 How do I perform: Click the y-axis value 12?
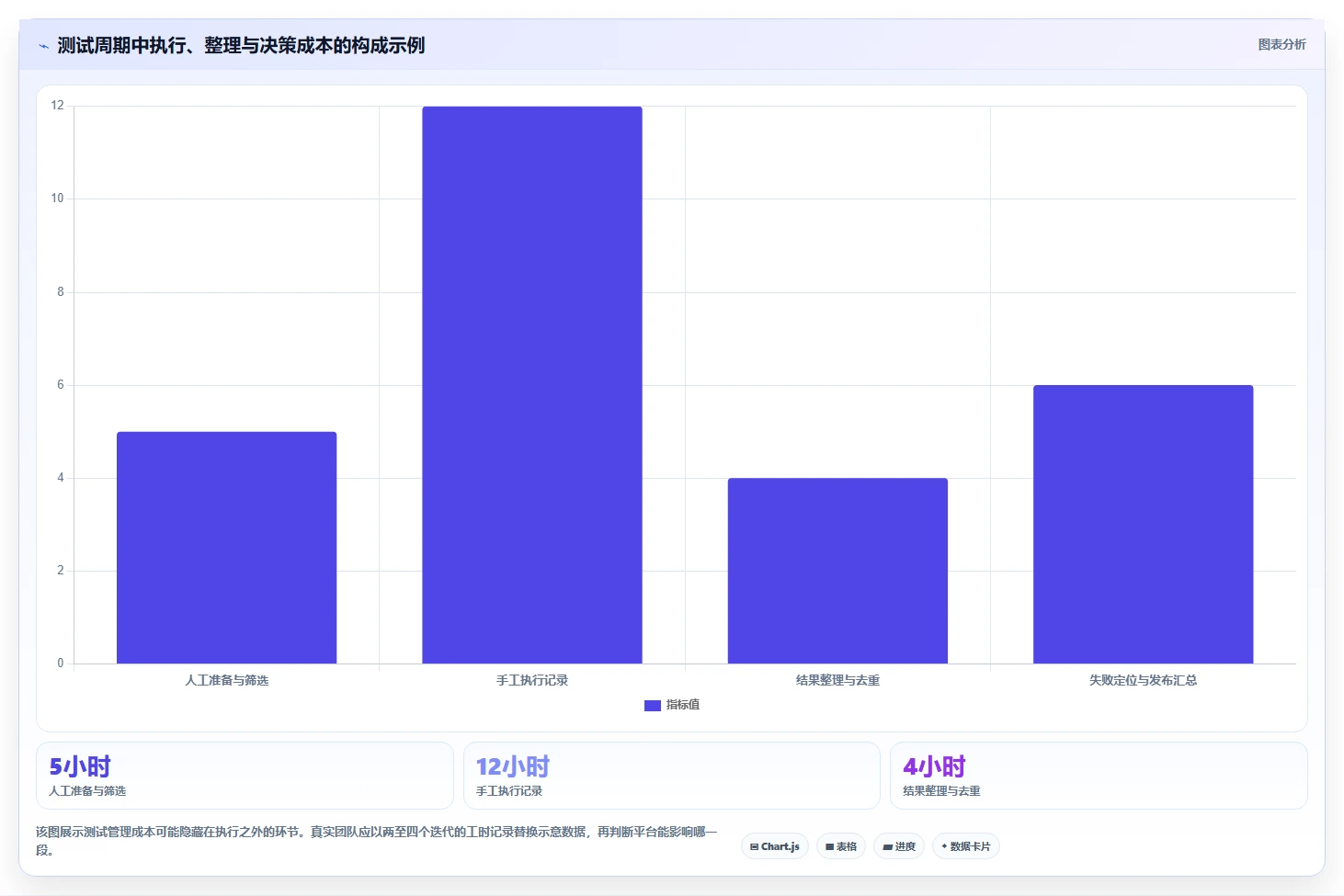(58, 106)
